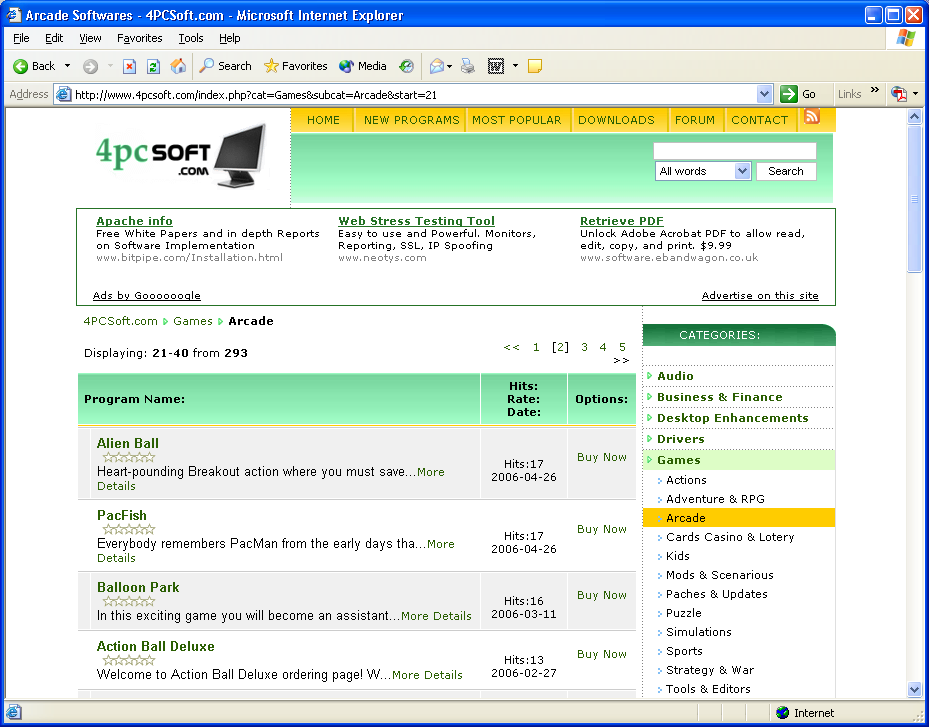Click the address bar URL field
Screen dimensions: 929x727
point(415,94)
